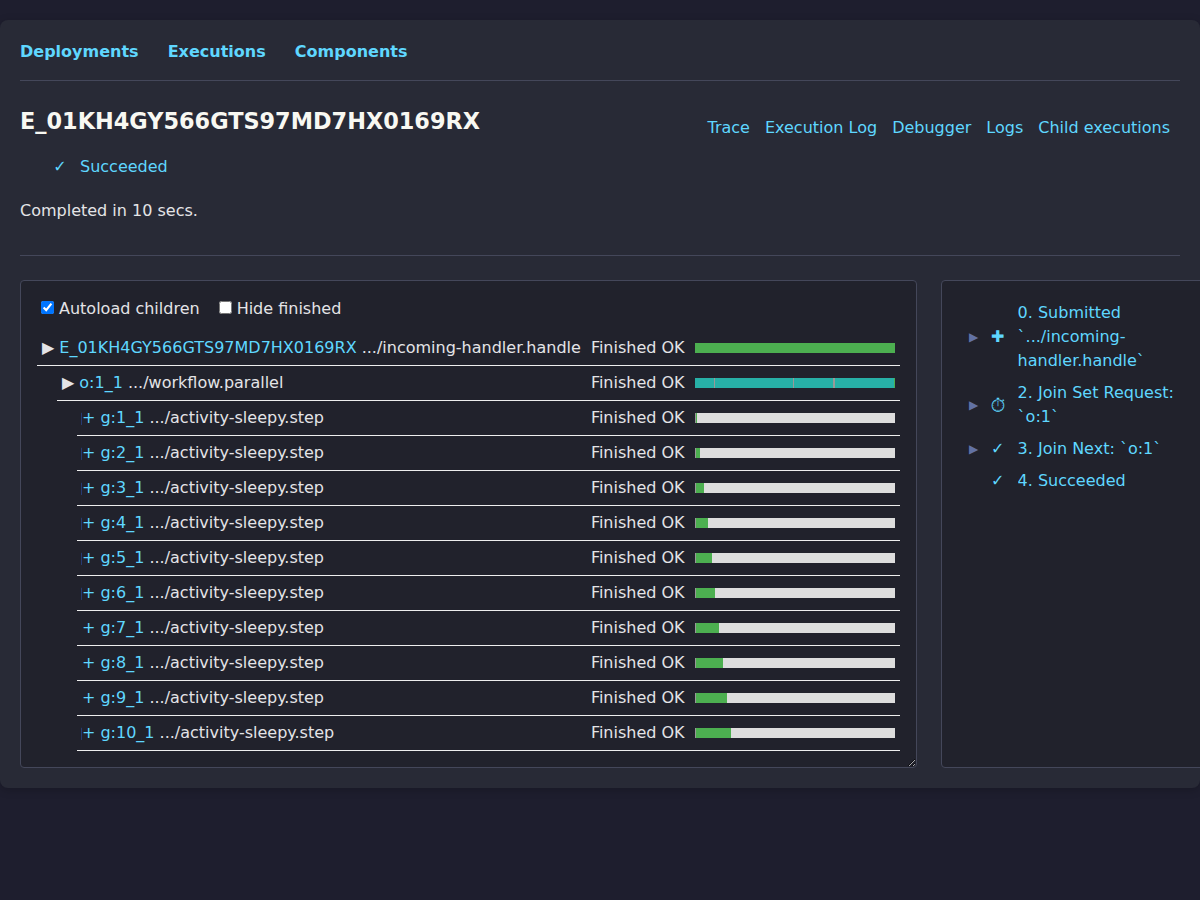The height and width of the screenshot is (900, 1200).
Task: Open the g:7_1 execution link
Action: point(122,628)
